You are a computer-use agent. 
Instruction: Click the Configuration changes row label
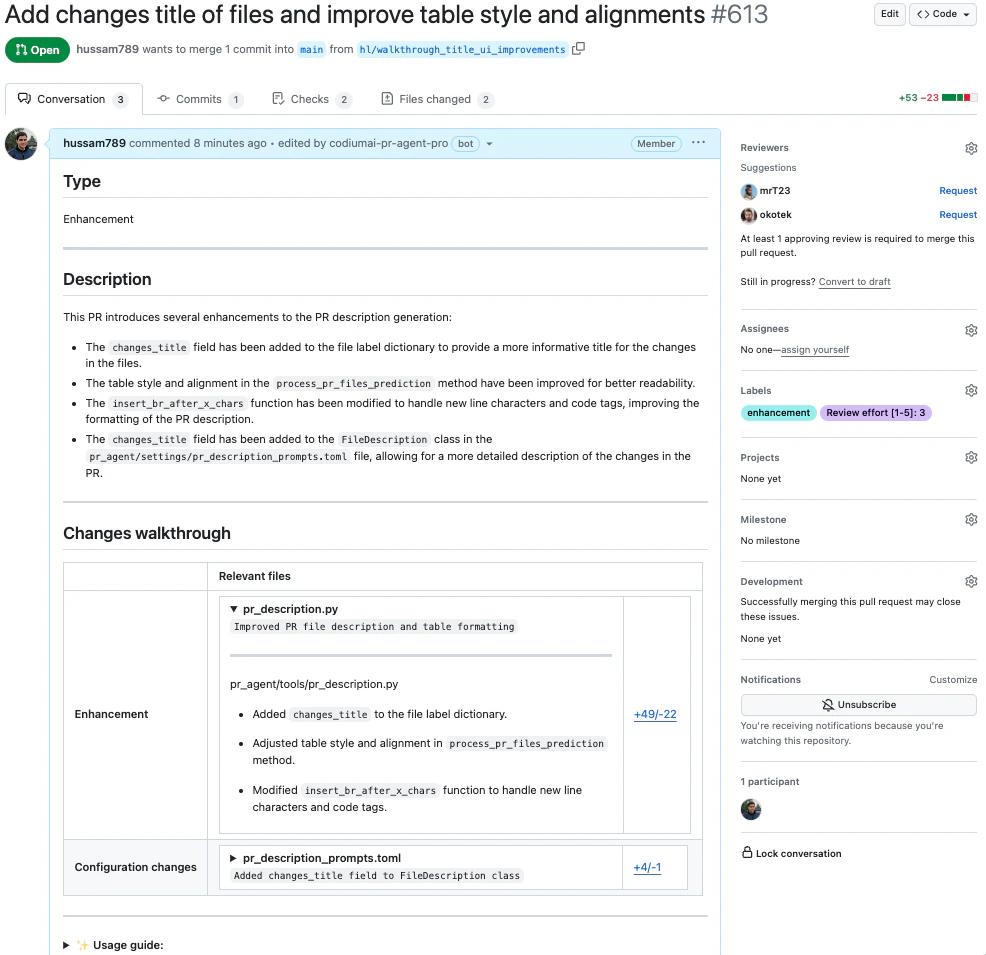135,867
